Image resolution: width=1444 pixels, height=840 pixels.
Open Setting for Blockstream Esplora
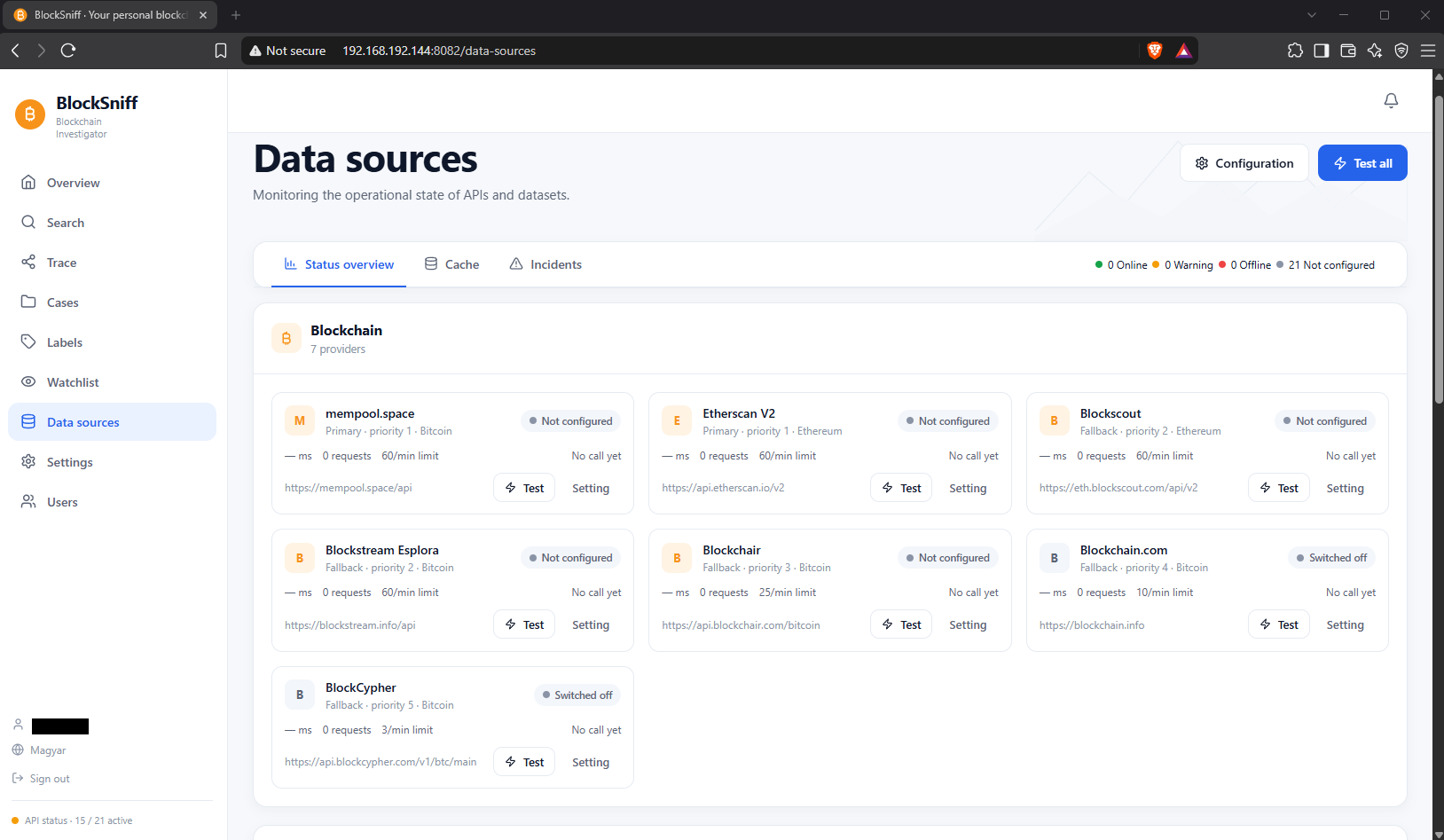point(591,624)
